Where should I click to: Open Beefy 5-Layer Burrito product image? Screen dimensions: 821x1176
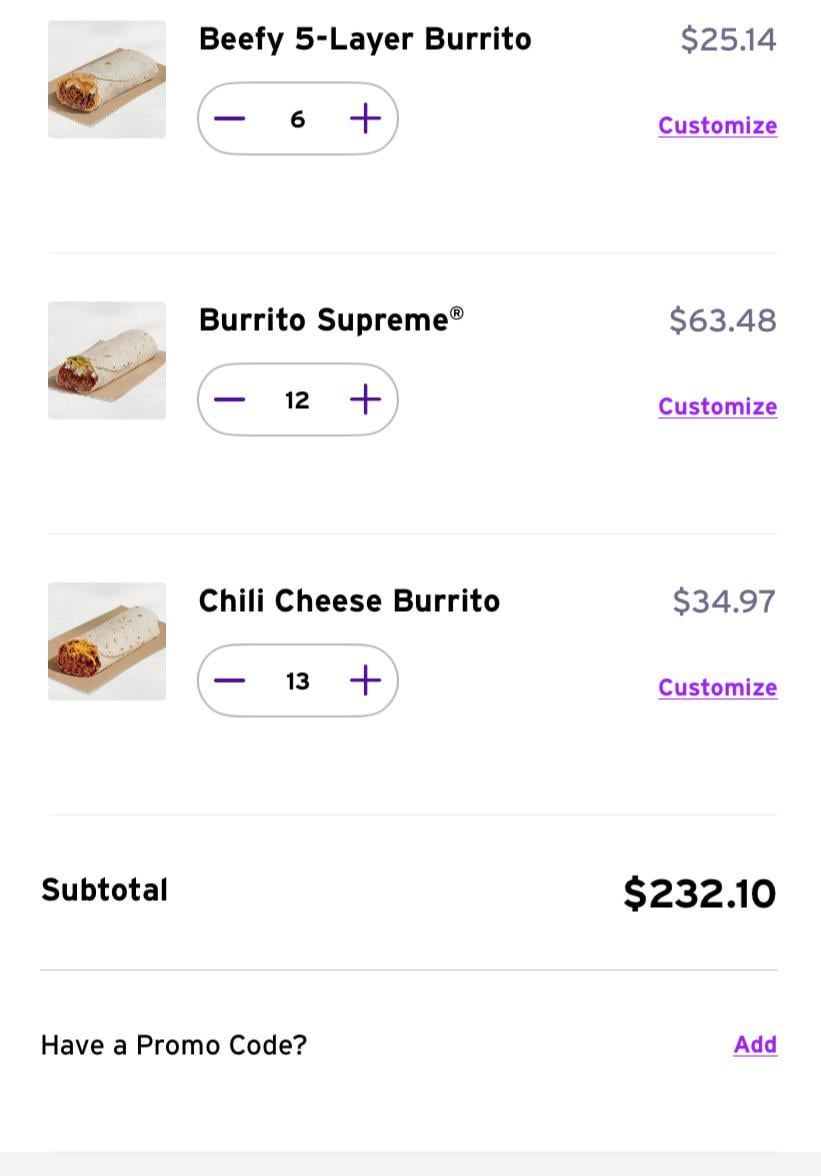pyautogui.click(x=107, y=79)
